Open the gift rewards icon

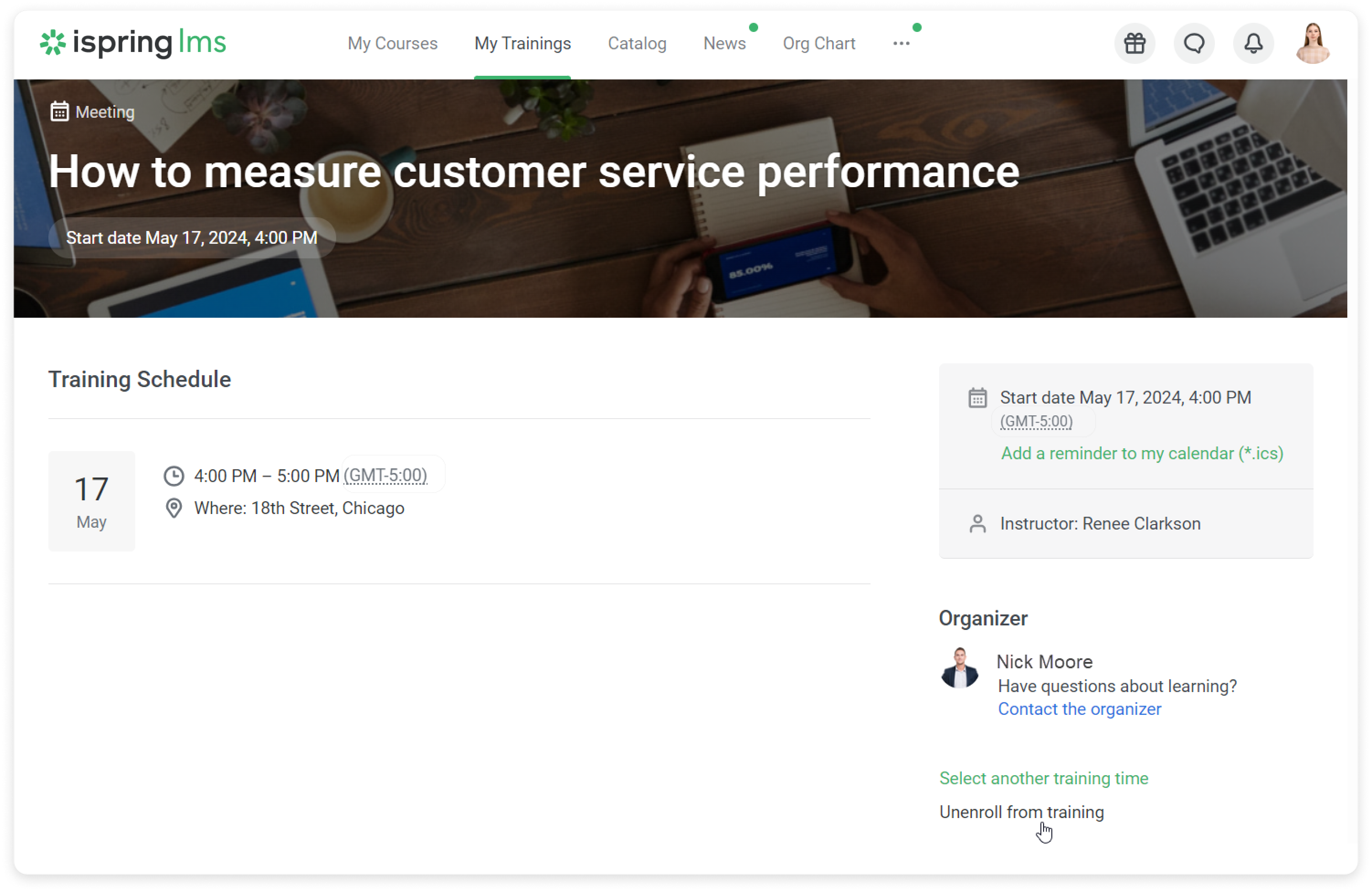click(x=1135, y=43)
